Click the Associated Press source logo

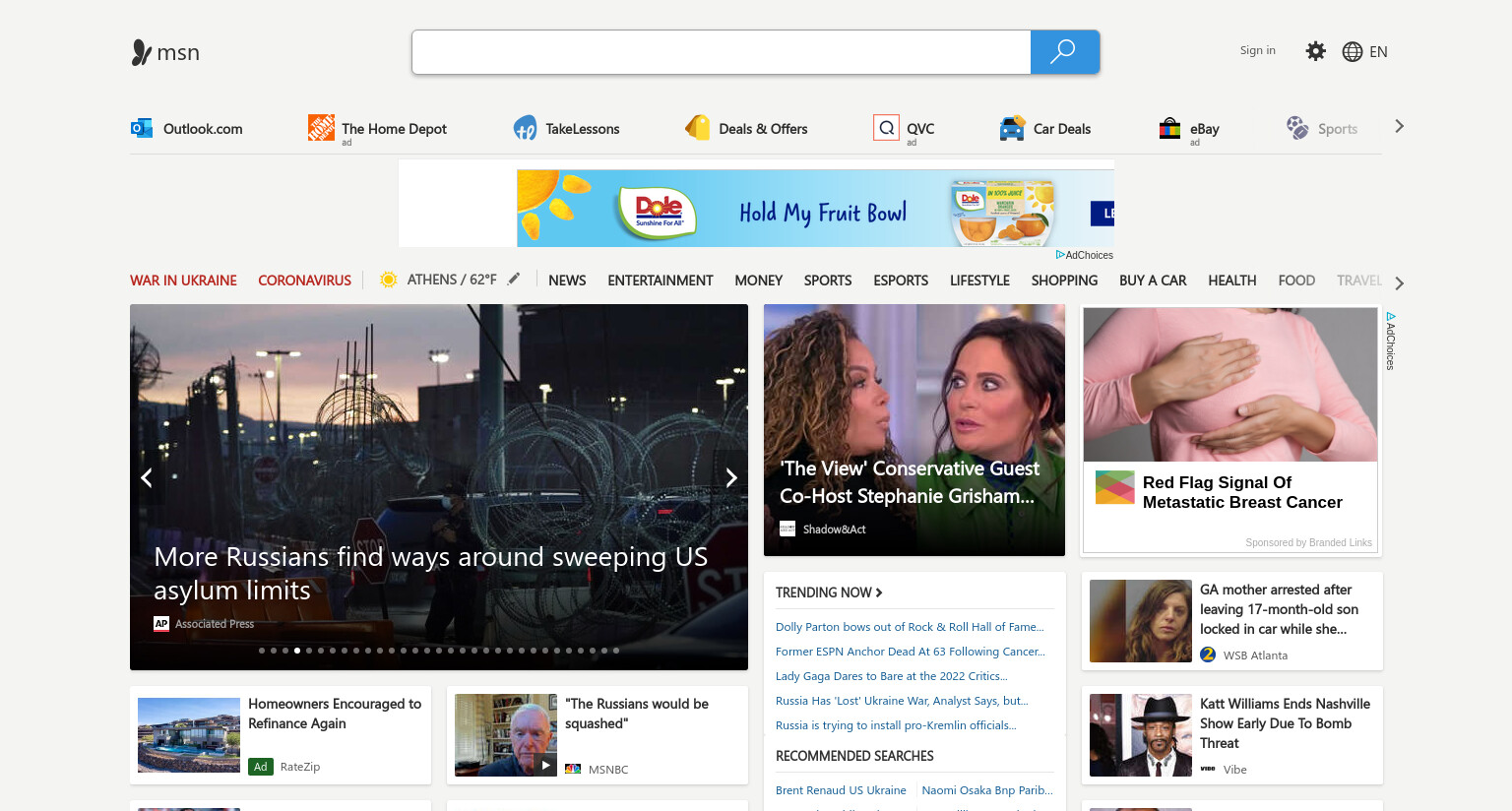click(161, 624)
